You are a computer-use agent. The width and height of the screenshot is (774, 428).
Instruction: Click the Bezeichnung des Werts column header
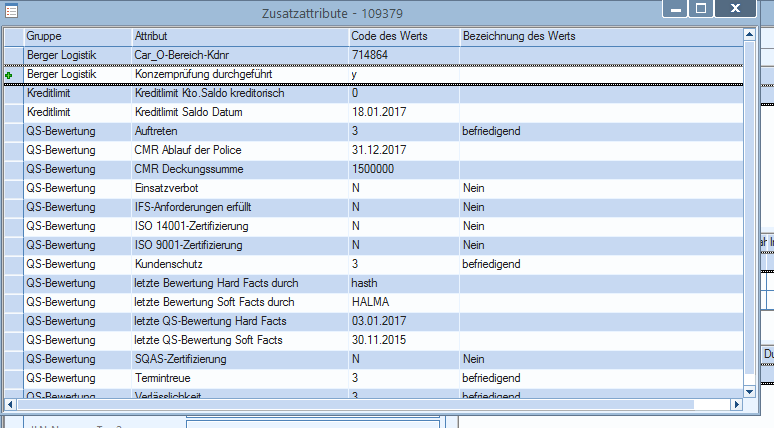point(601,36)
